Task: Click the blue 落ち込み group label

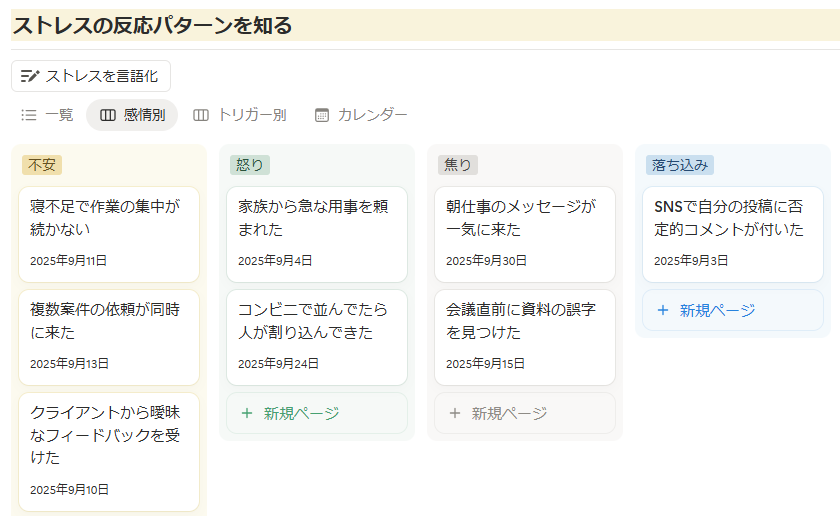Action: [679, 165]
